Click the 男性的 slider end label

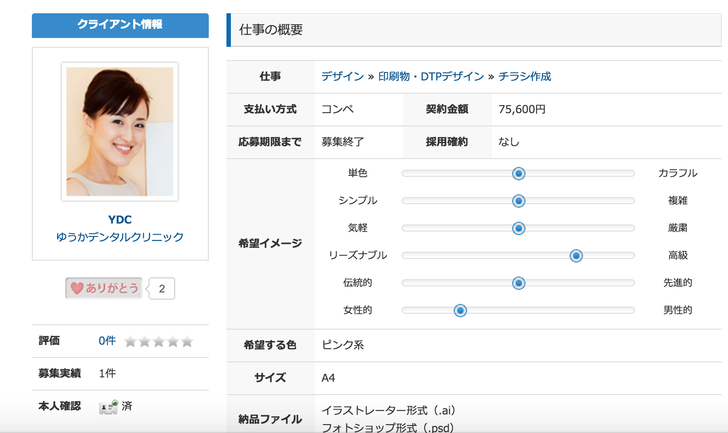tap(678, 310)
